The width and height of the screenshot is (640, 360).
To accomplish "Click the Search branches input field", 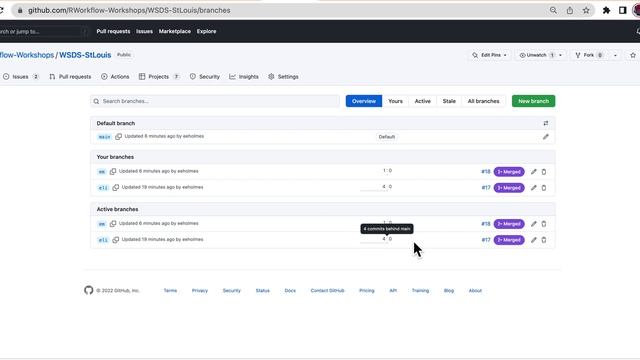I will click(215, 101).
